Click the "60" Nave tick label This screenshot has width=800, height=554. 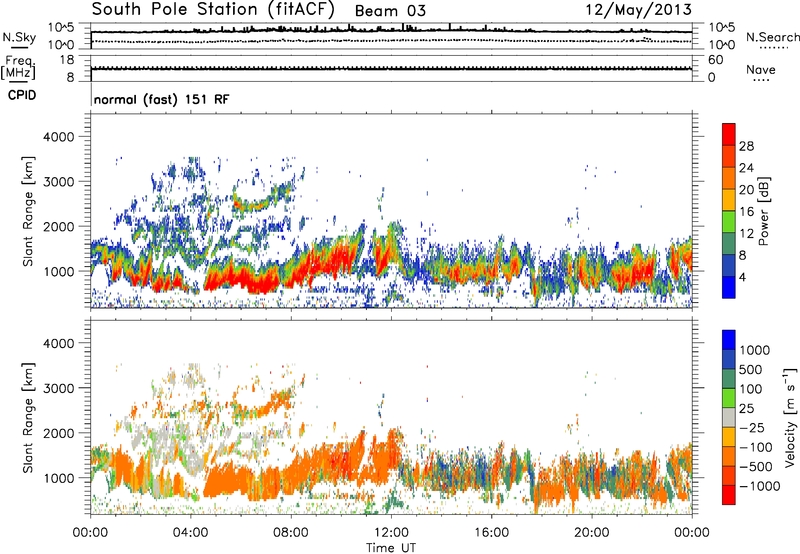tap(715, 60)
